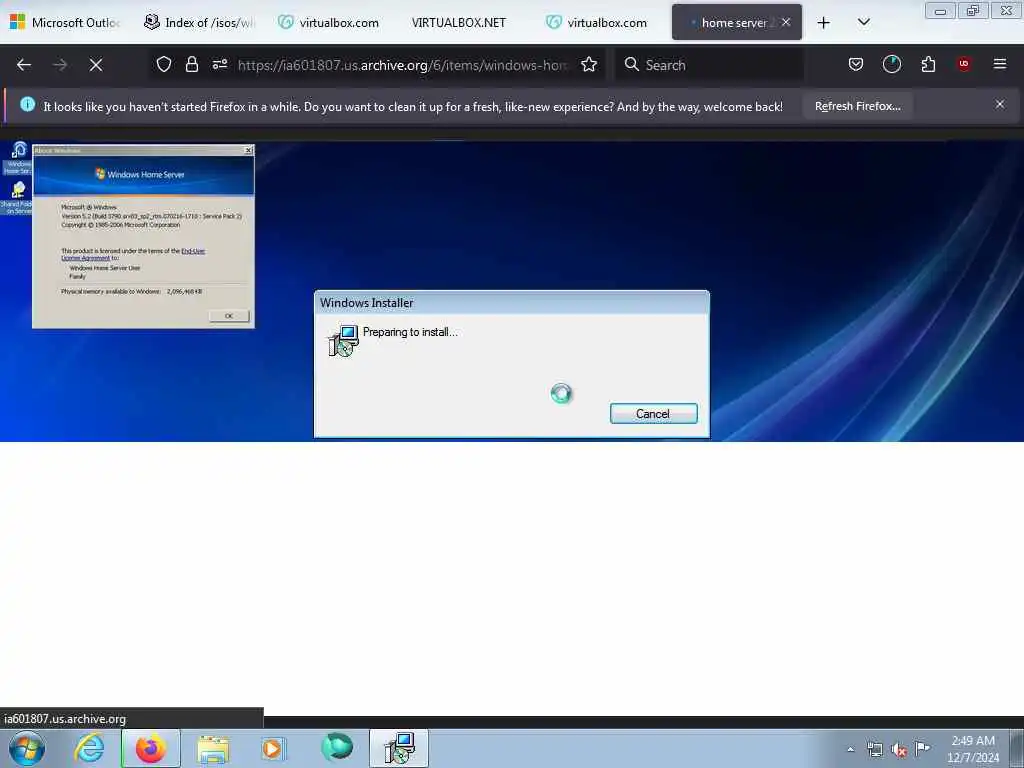Click the Firefox taskbar icon

151,748
